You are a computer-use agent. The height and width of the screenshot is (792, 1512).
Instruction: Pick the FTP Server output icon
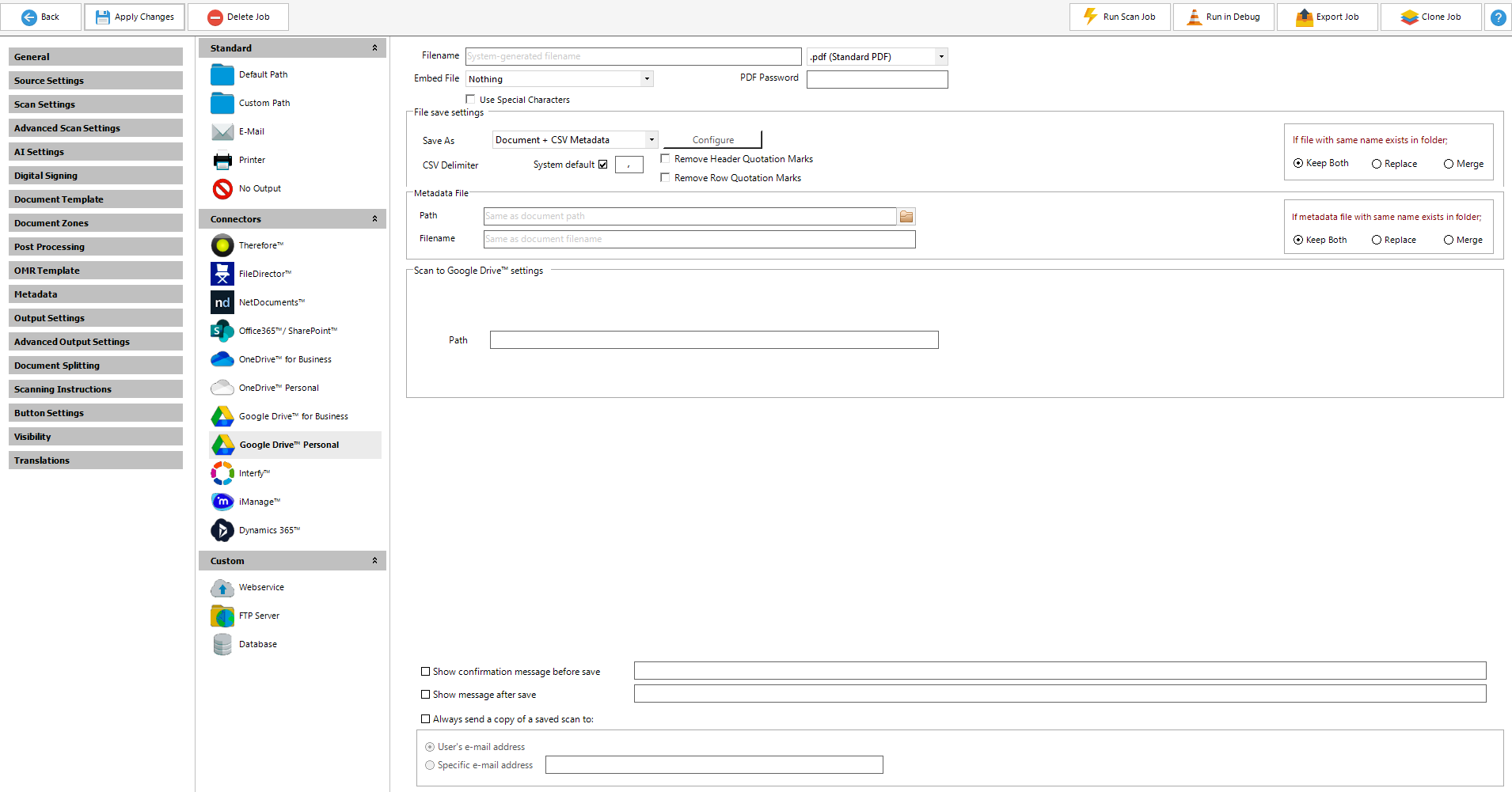(222, 616)
